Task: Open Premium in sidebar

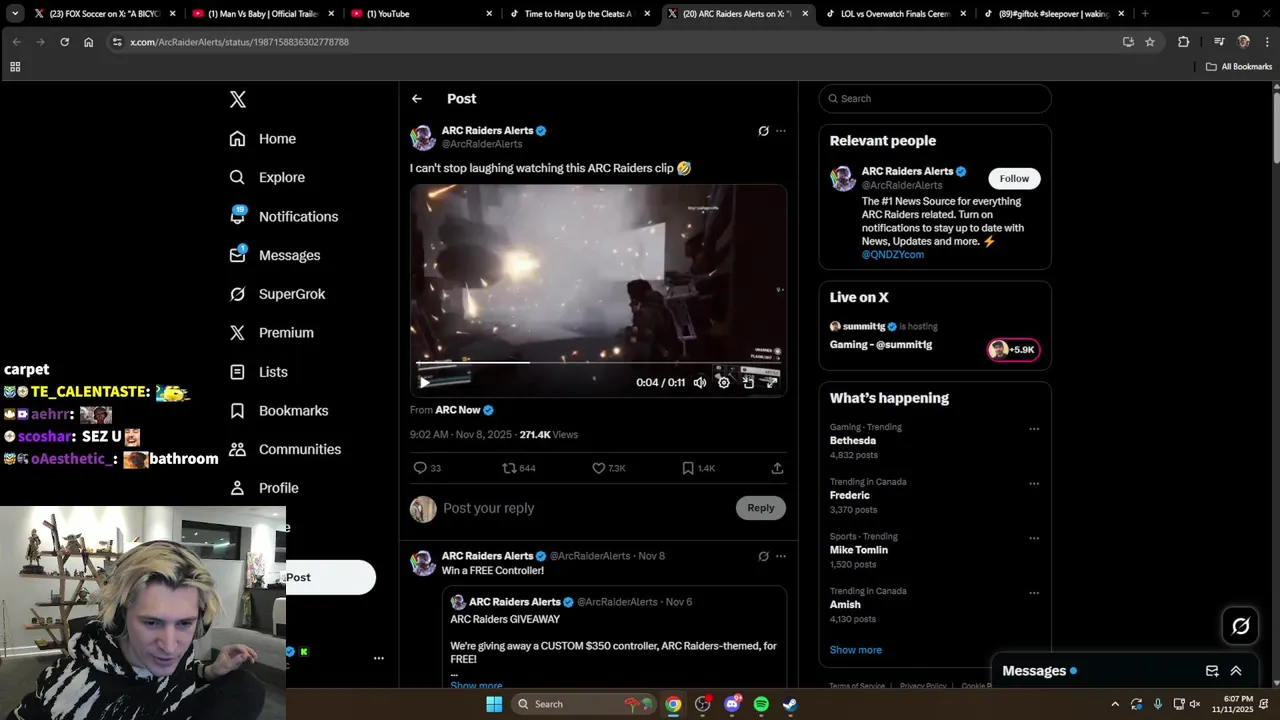Action: click(x=271, y=333)
